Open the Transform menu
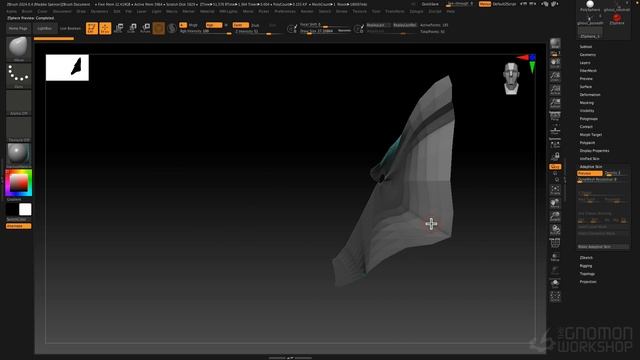Viewport: 640px width, 360px height. 395,11
